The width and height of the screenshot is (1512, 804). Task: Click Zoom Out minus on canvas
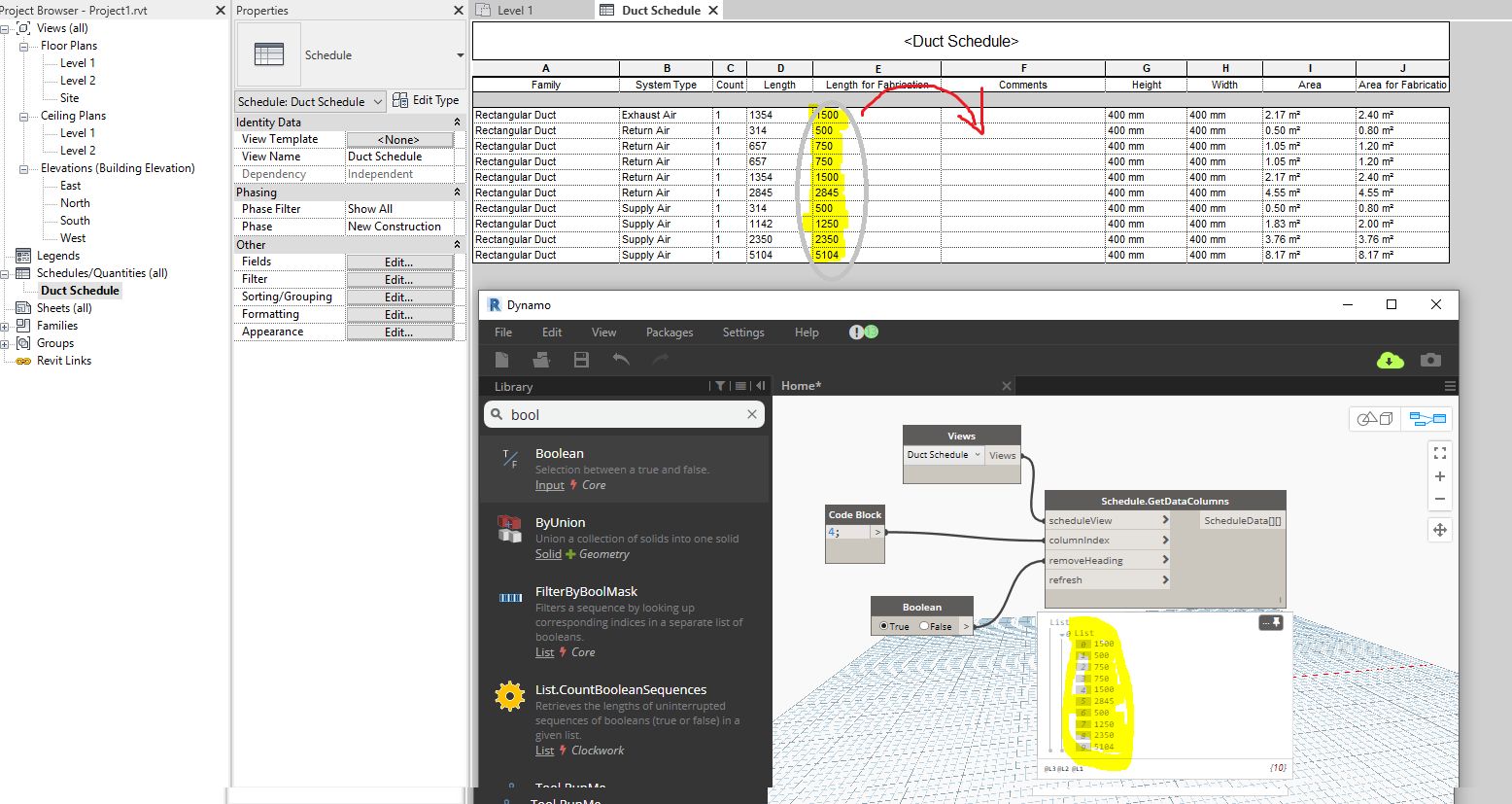pos(1440,499)
